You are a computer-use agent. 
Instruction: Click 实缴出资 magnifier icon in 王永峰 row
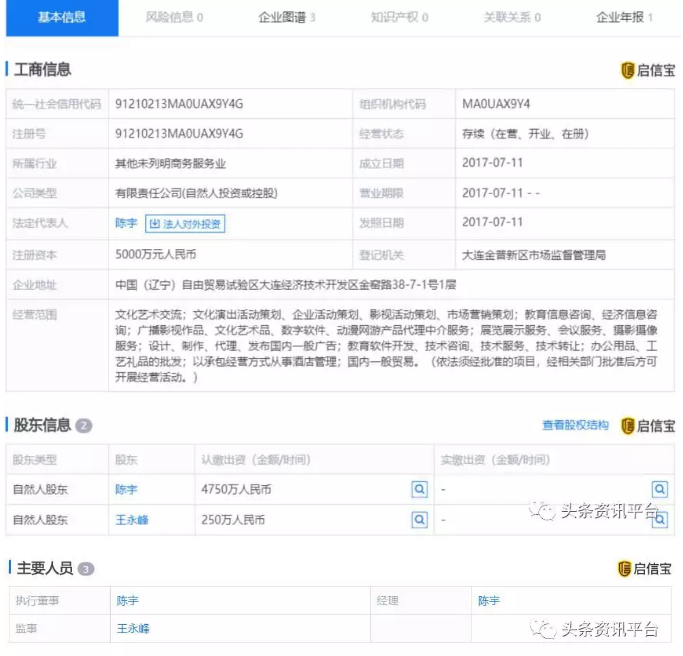[659, 520]
